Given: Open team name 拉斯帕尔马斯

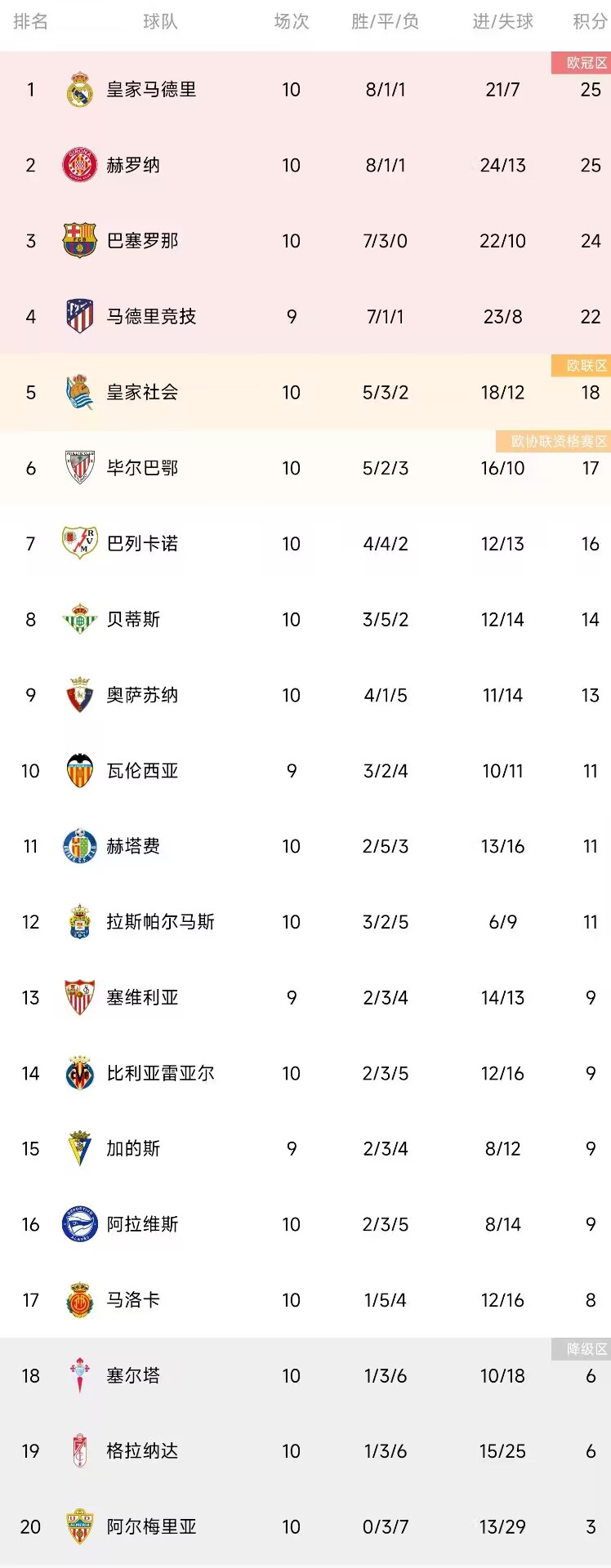Looking at the screenshot, I should (161, 922).
